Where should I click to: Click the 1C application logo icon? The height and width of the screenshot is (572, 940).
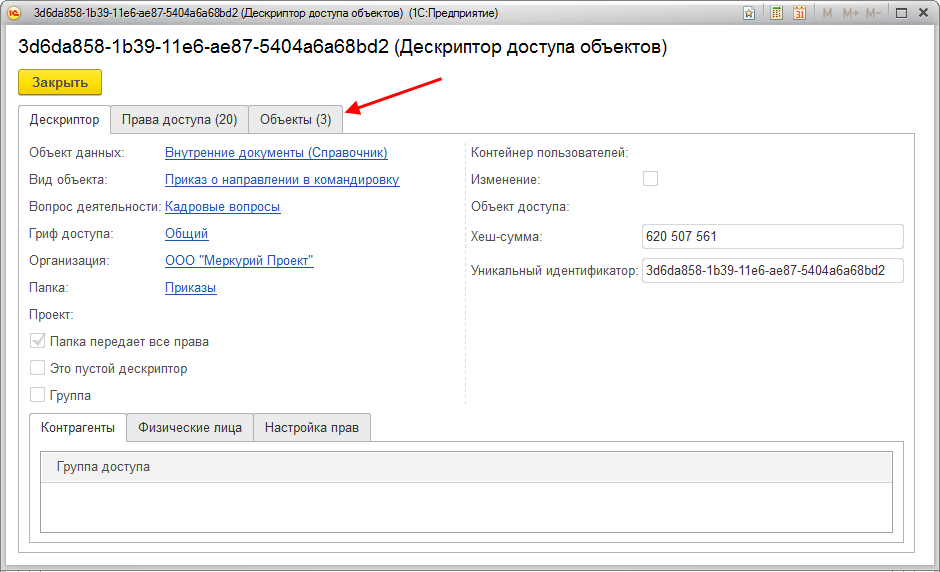15,13
